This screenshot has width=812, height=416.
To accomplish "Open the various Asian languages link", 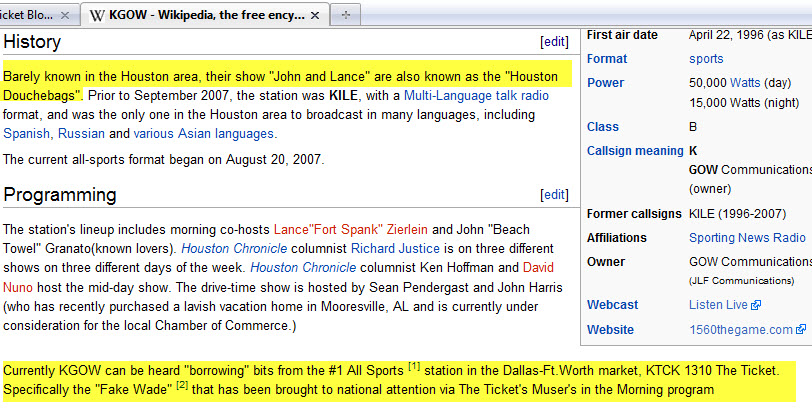I will [204, 133].
